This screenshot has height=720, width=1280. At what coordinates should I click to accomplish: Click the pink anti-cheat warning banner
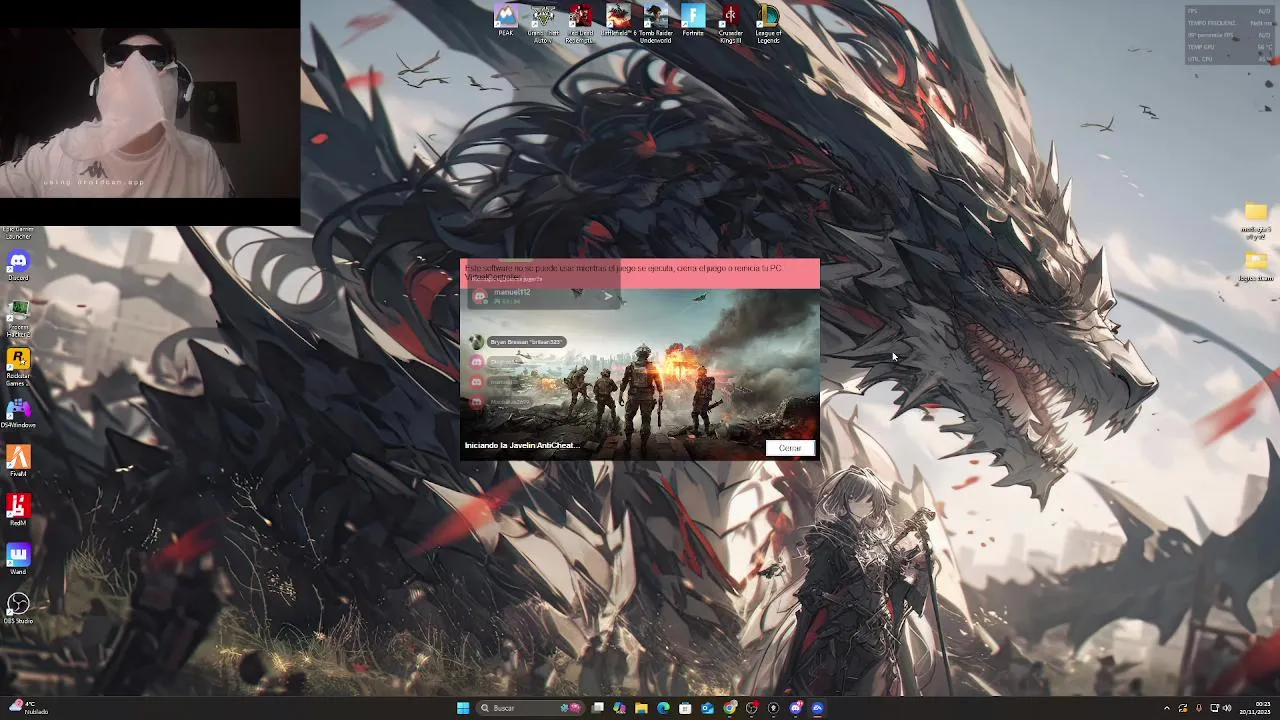639,273
